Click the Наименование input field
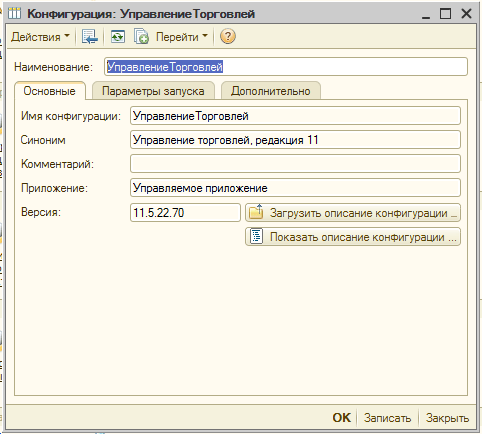 tap(286, 67)
